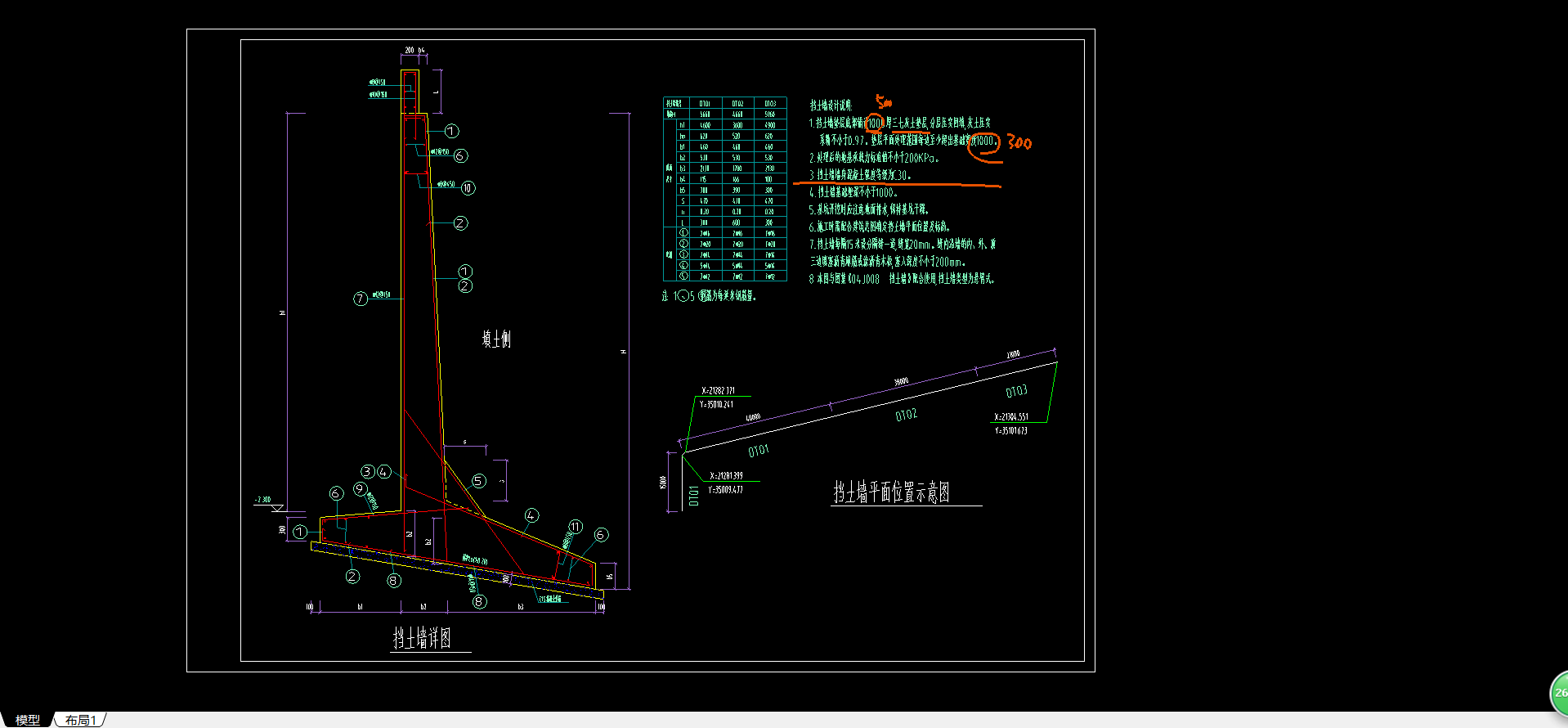Switch to the 模型 tab
The height and width of the screenshot is (728, 1568).
28,720
